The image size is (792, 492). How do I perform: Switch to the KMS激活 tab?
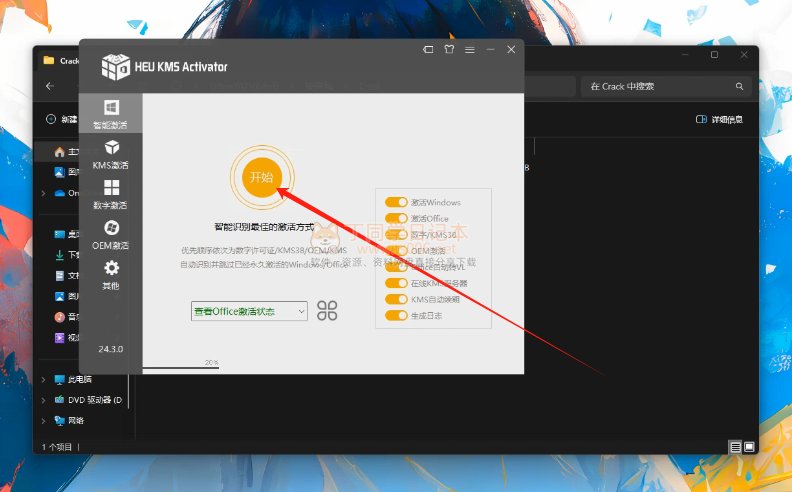(111, 155)
